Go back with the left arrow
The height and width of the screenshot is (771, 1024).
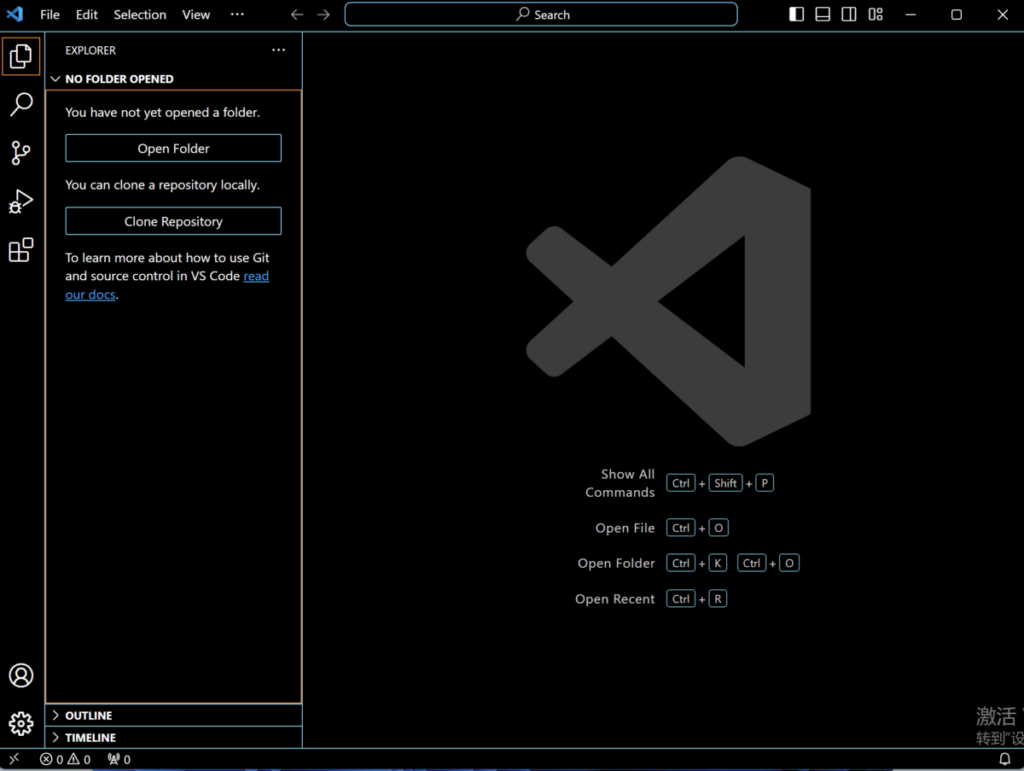(297, 14)
